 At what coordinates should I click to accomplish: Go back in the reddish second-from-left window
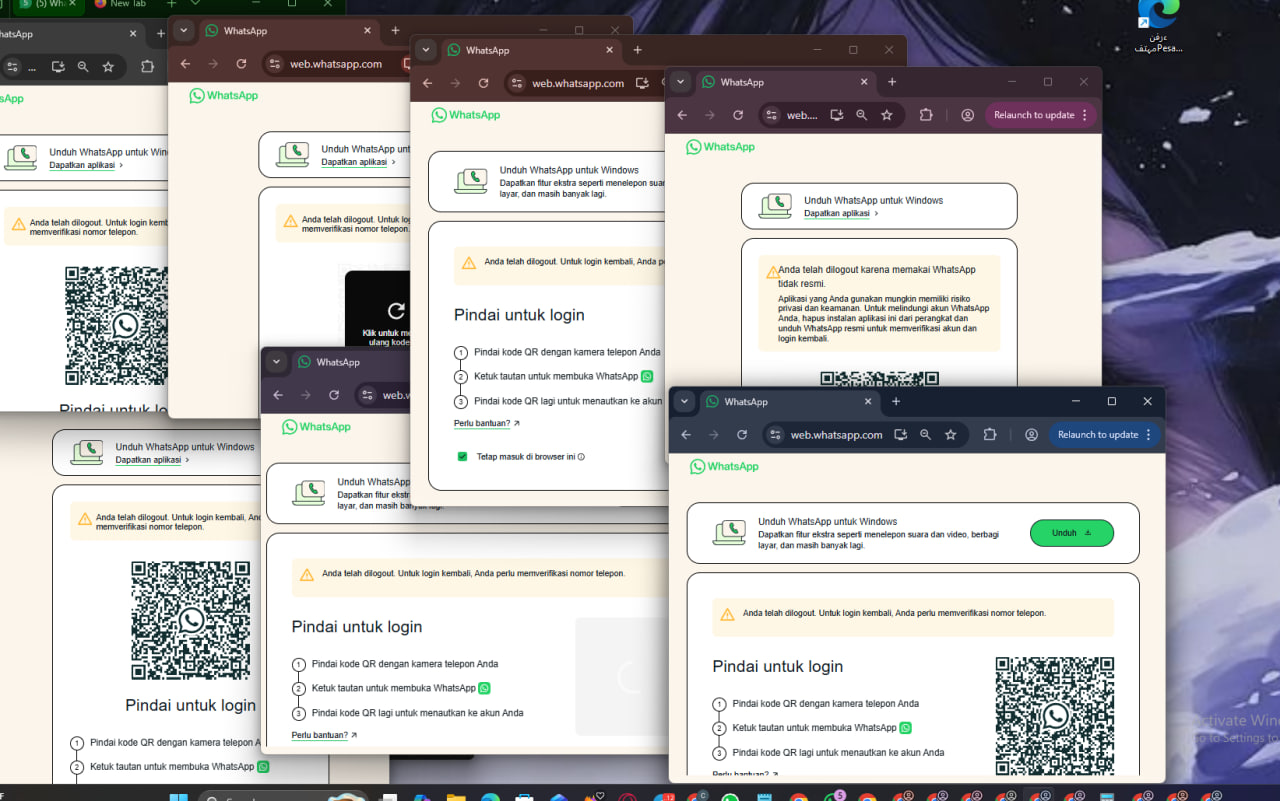[185, 64]
